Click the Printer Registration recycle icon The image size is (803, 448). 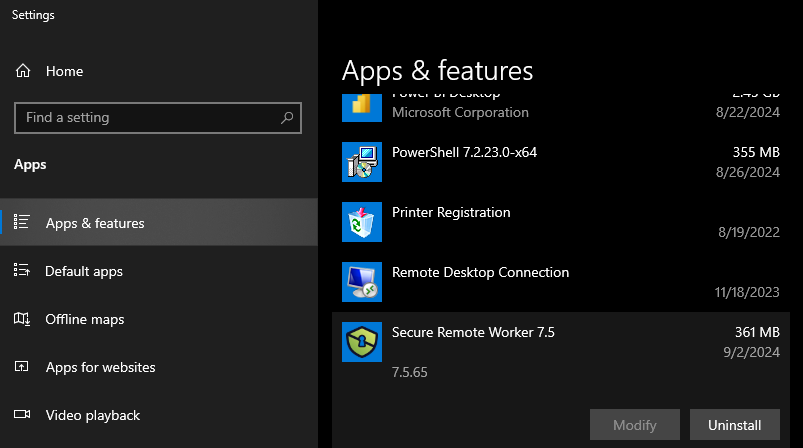362,222
